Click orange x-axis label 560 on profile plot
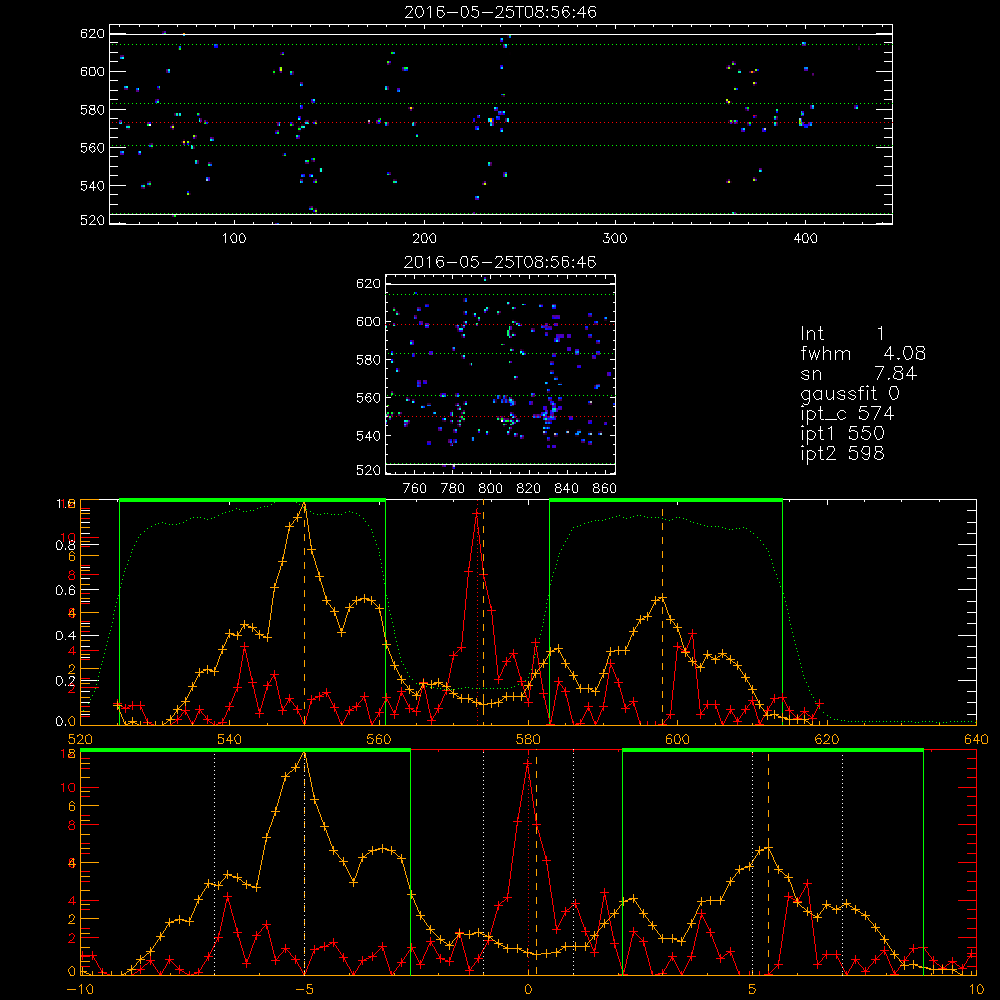 tap(379, 739)
